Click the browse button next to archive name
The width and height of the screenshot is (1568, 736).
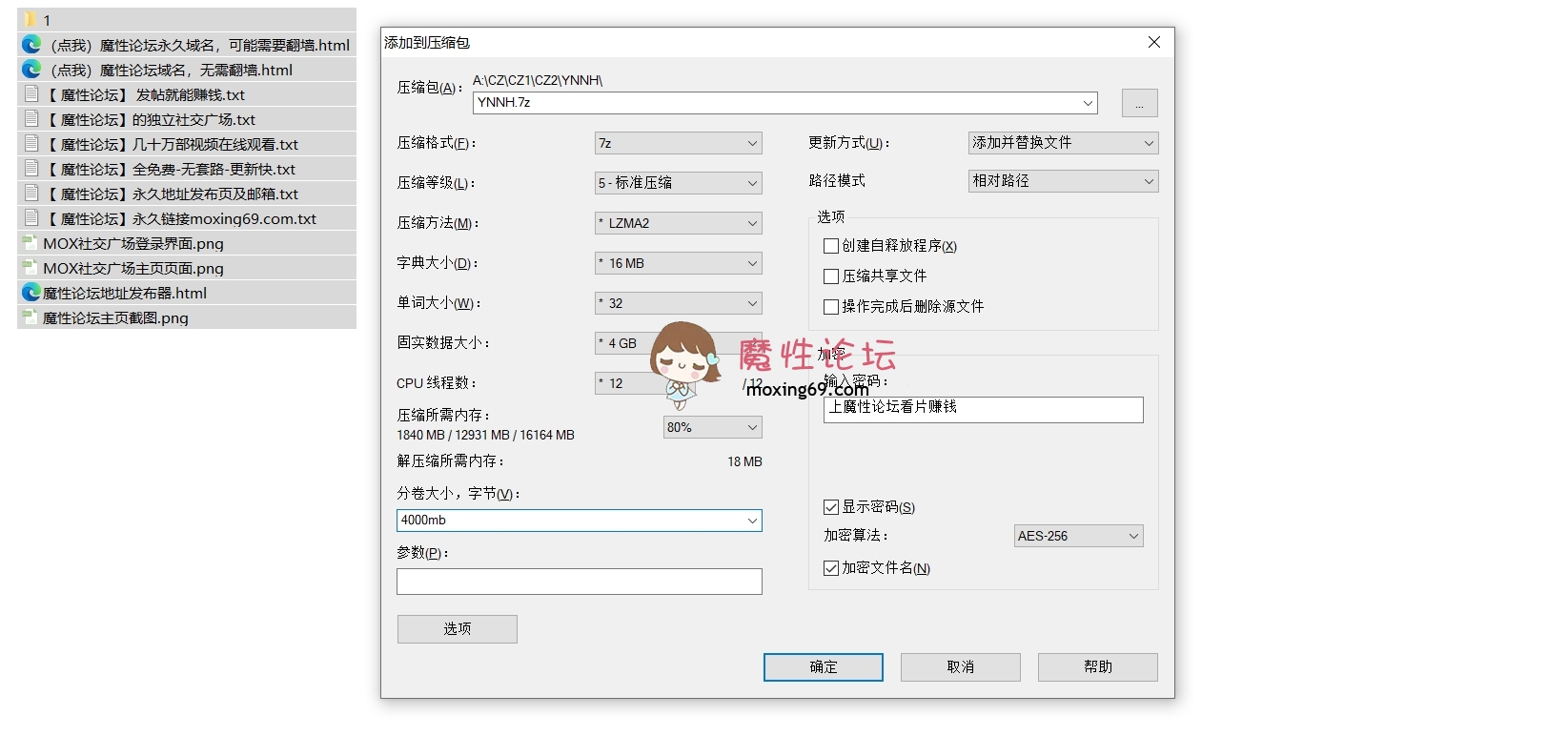tap(1139, 103)
